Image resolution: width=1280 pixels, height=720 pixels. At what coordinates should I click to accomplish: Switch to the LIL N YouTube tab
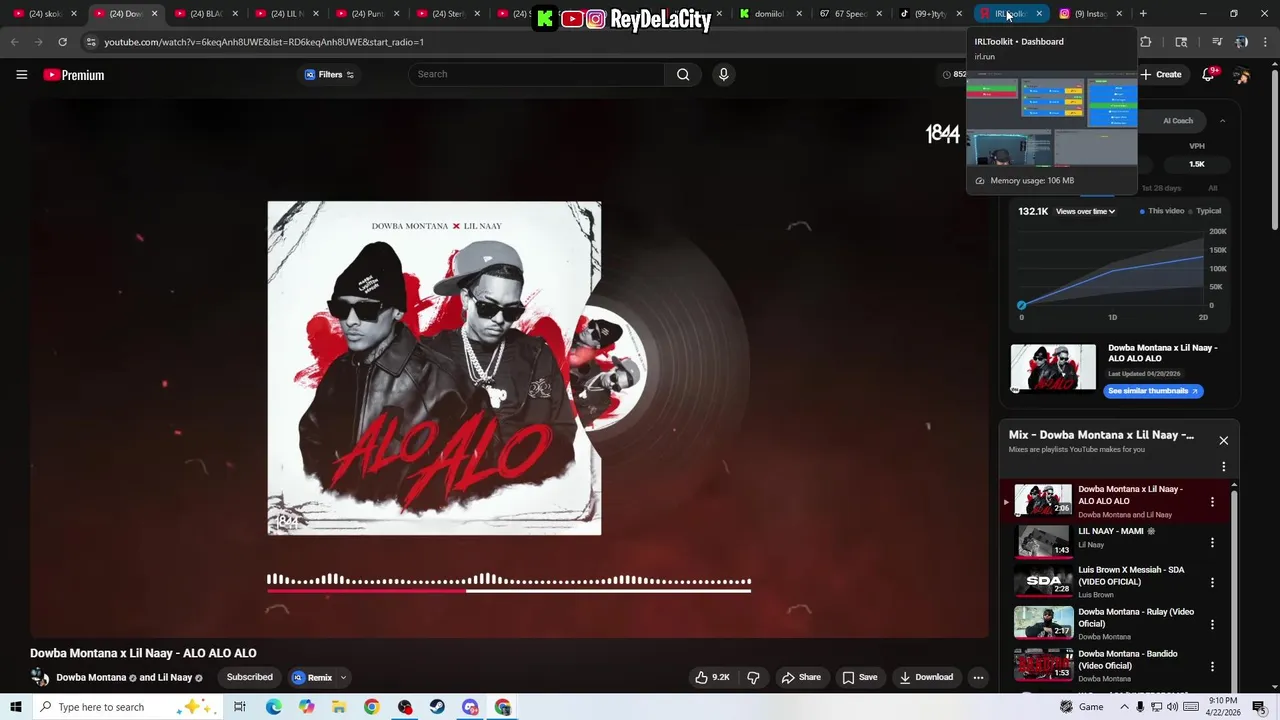click(x=287, y=13)
